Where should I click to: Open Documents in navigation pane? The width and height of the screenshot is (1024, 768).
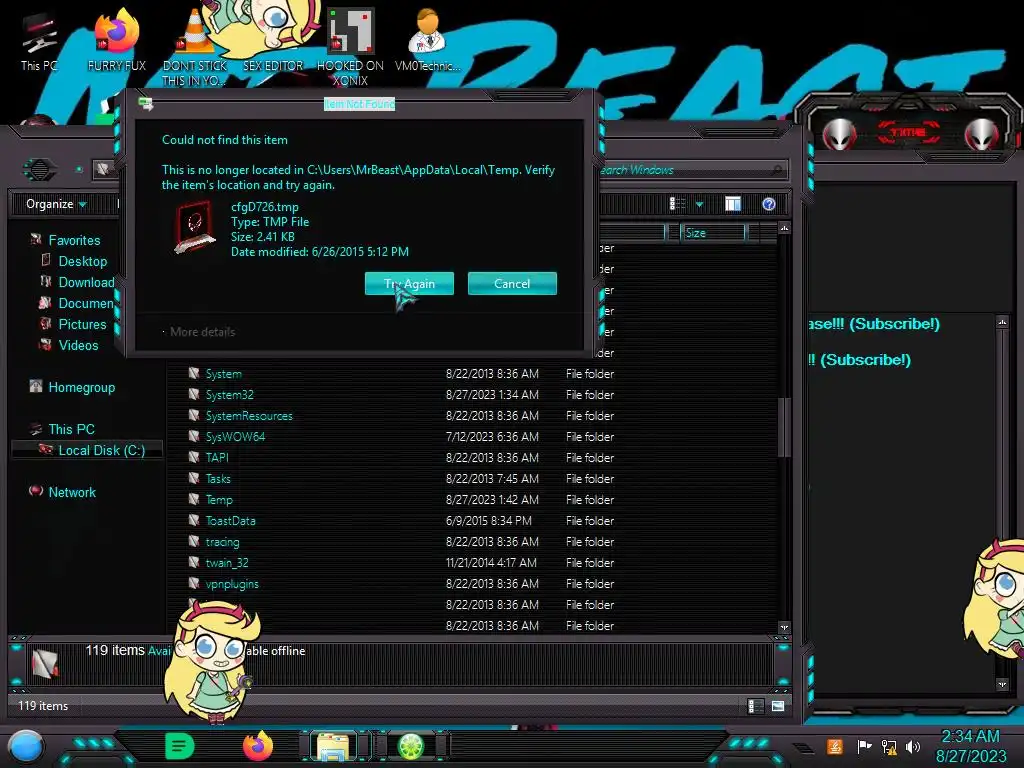(85, 303)
